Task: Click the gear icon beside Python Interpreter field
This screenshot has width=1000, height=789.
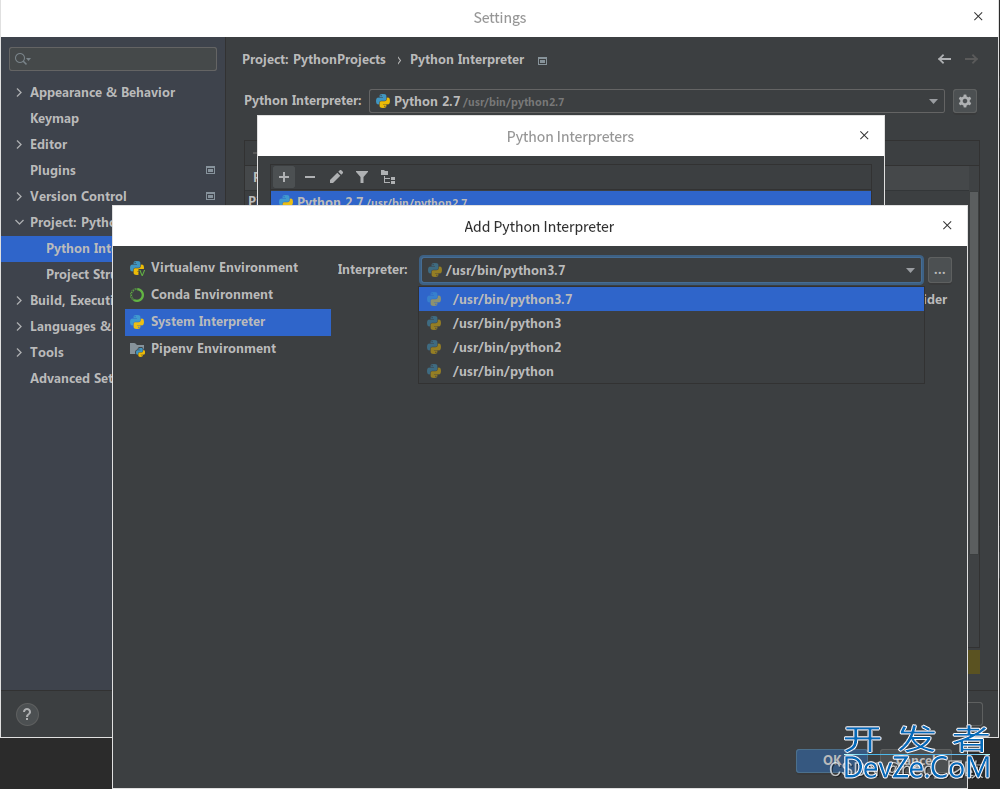Action: tap(965, 101)
